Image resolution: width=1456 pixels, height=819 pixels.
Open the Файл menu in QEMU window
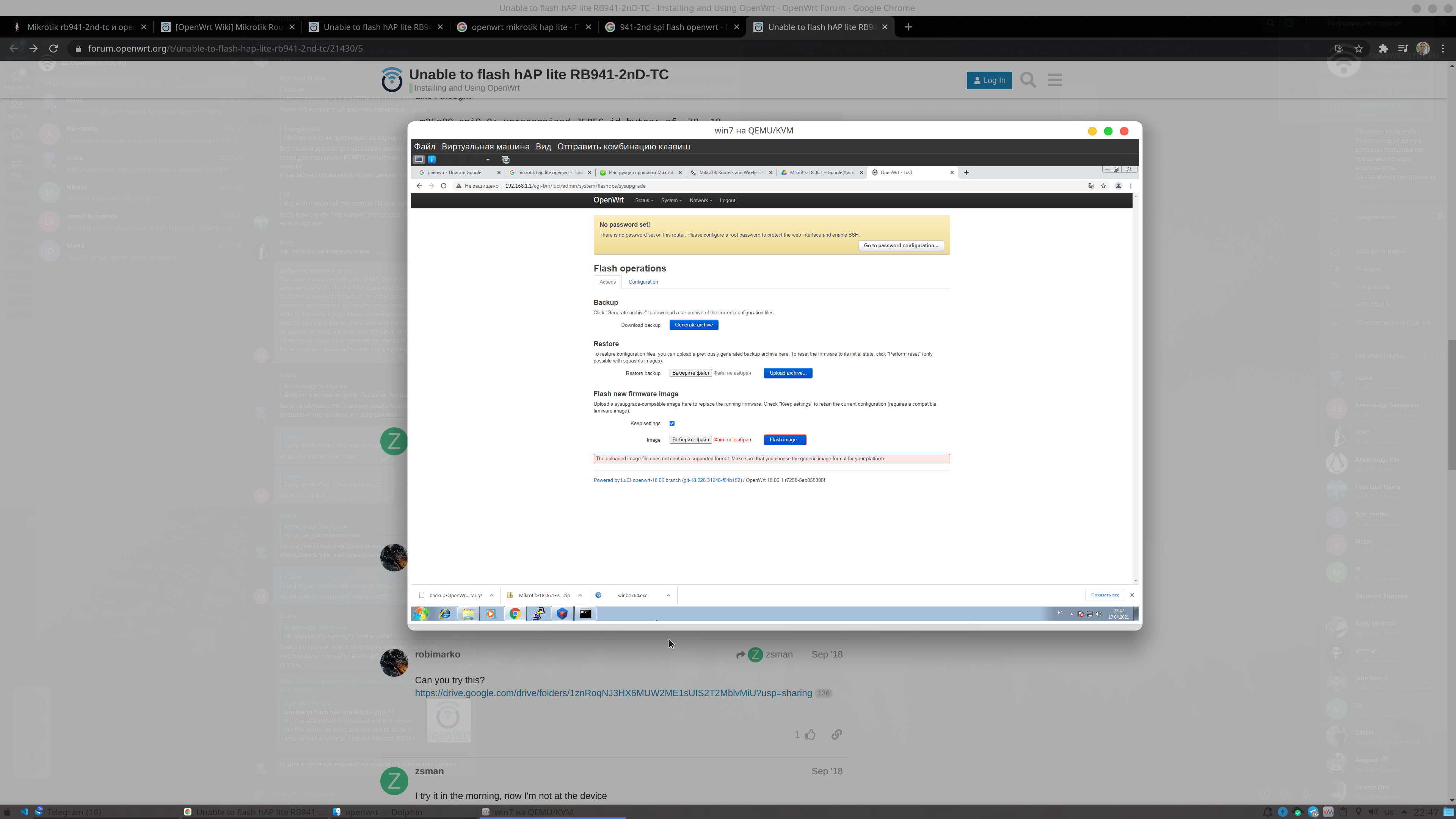point(425,146)
